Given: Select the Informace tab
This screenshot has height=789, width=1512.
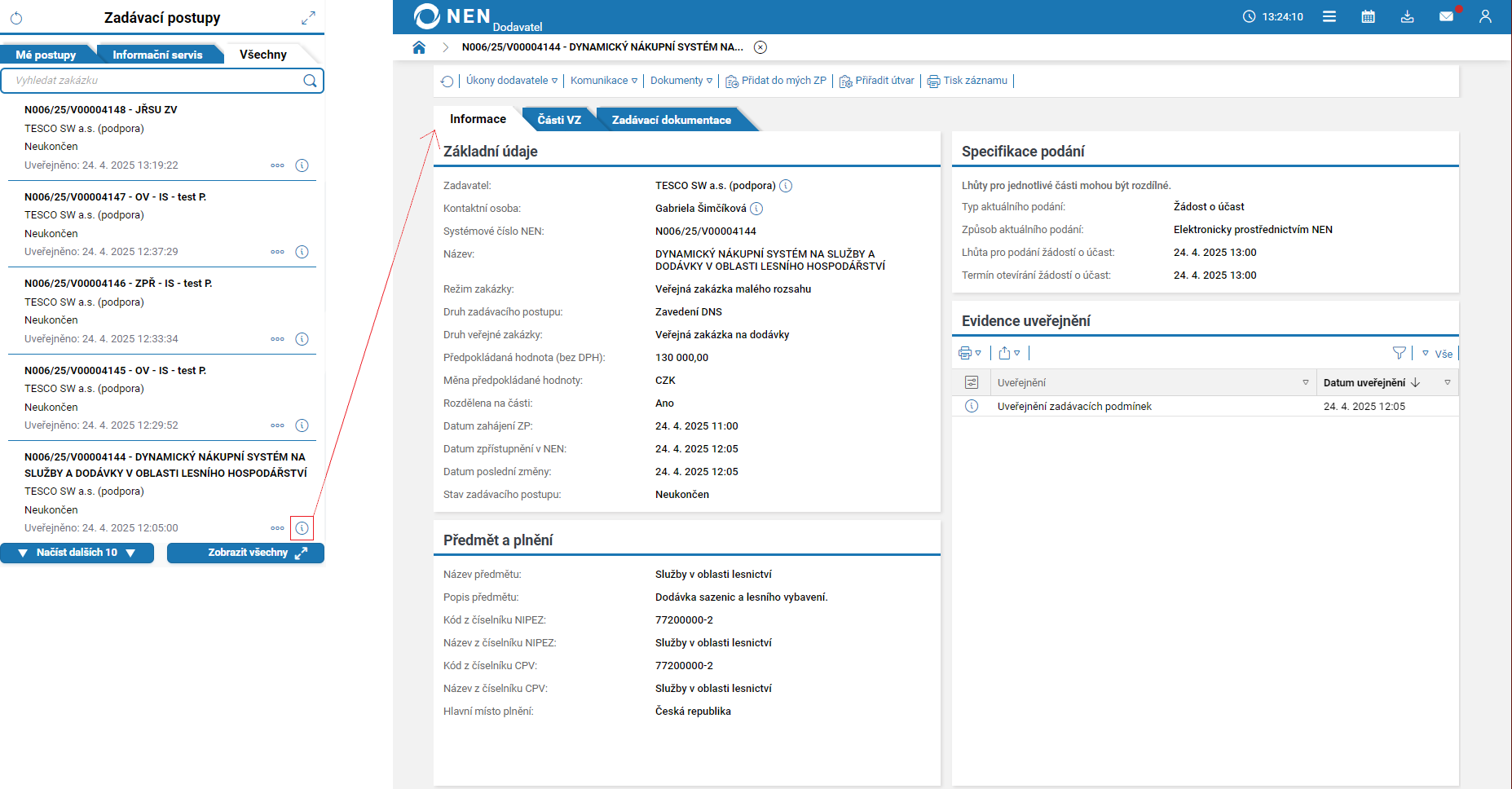Looking at the screenshot, I should click(x=478, y=119).
